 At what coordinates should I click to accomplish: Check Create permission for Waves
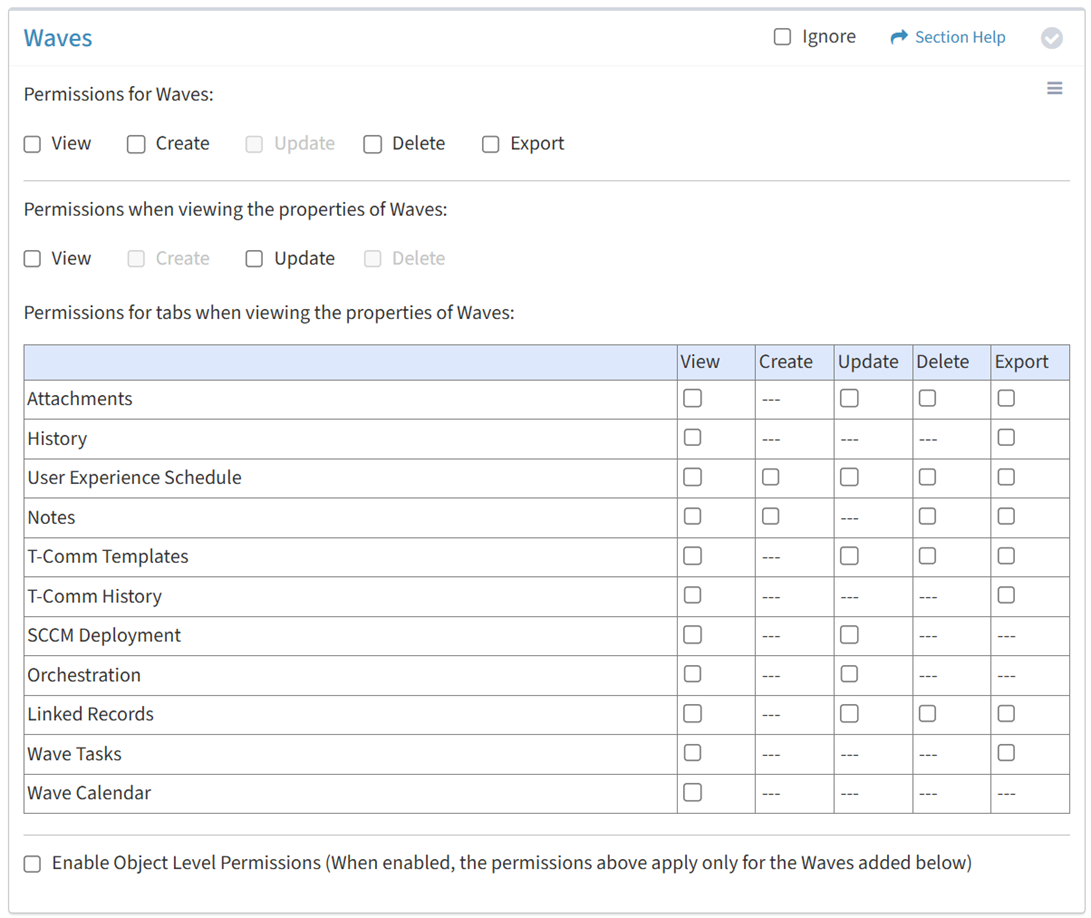(x=136, y=144)
